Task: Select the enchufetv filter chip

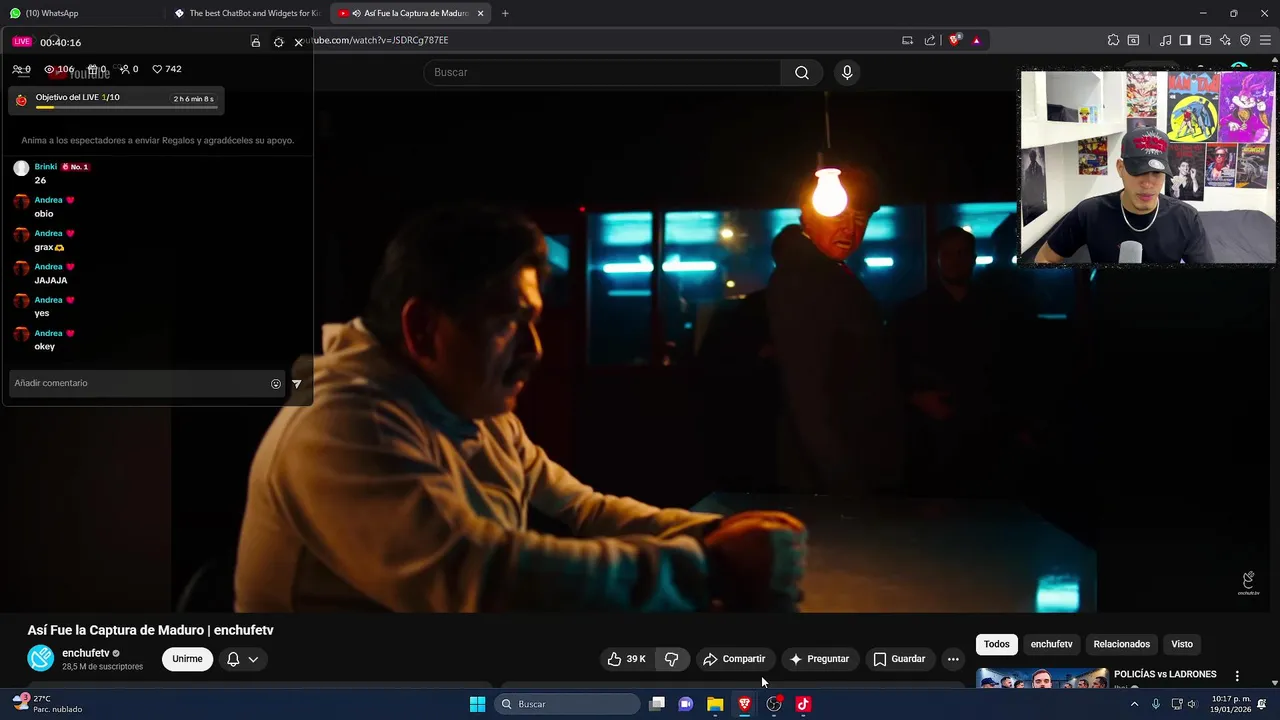Action: click(1051, 644)
